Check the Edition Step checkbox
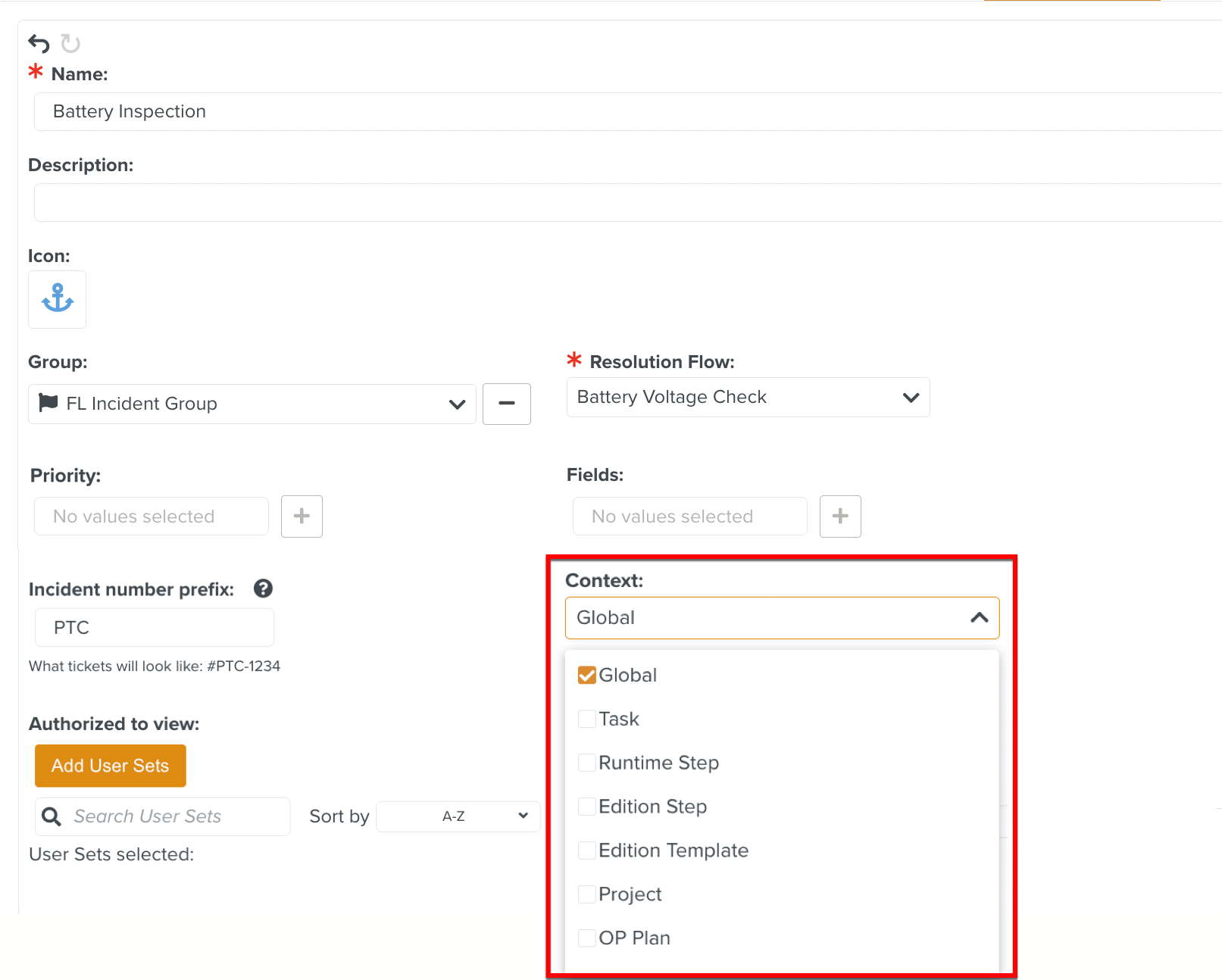Image resolution: width=1222 pixels, height=980 pixels. (587, 807)
